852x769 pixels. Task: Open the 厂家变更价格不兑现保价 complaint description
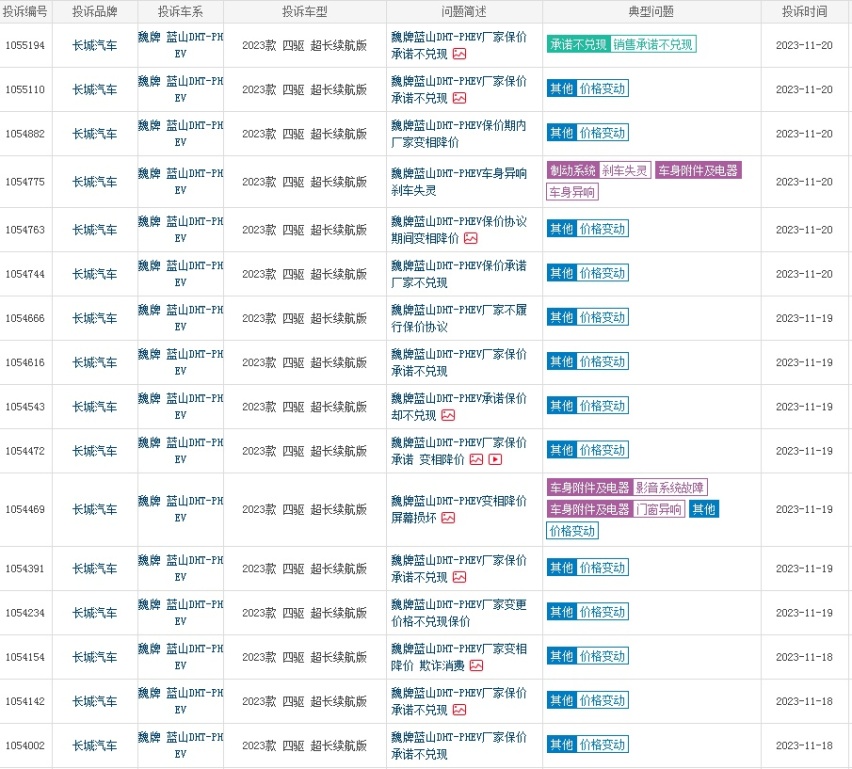[459, 612]
